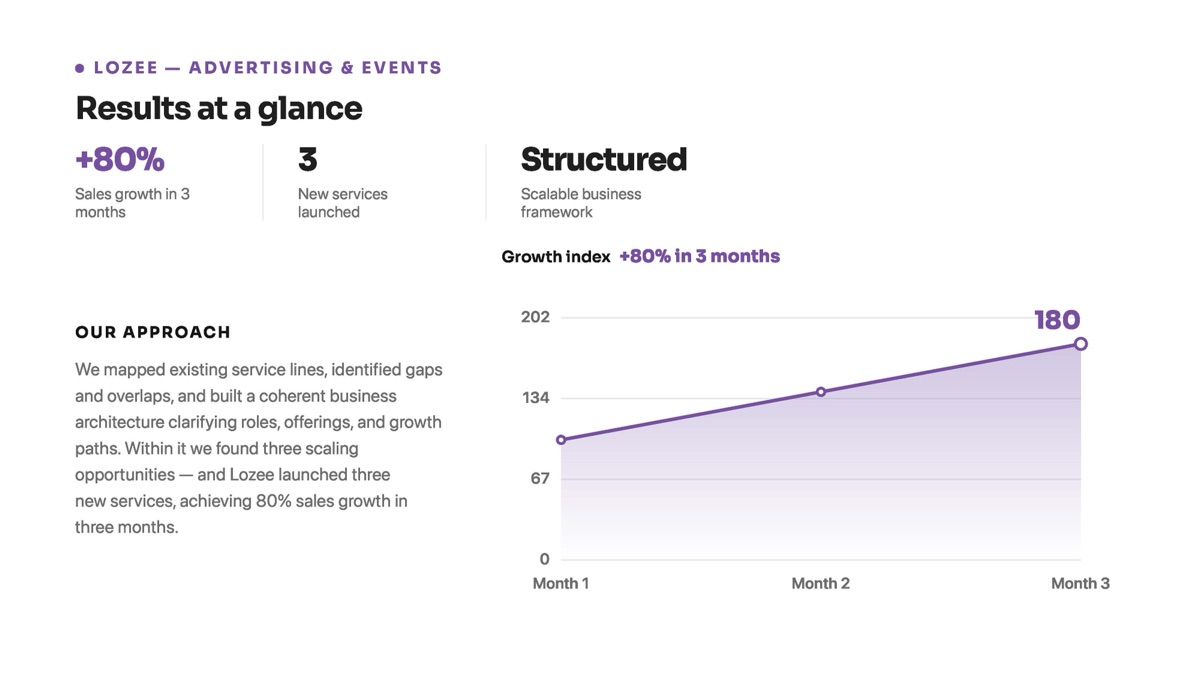Click the purple bullet before LOZEE

tap(79, 68)
